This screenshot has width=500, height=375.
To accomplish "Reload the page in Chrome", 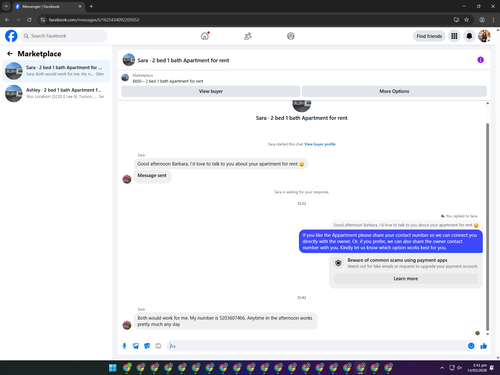I will (x=29, y=20).
